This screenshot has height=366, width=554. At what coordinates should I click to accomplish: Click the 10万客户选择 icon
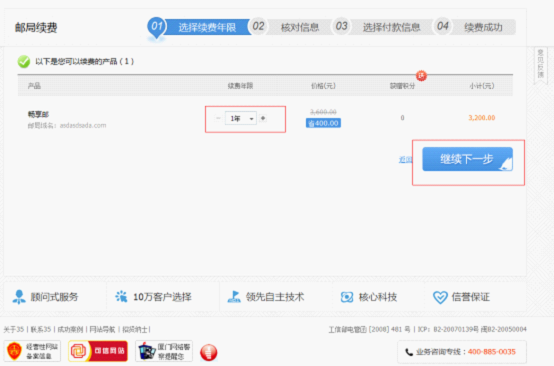tap(121, 296)
